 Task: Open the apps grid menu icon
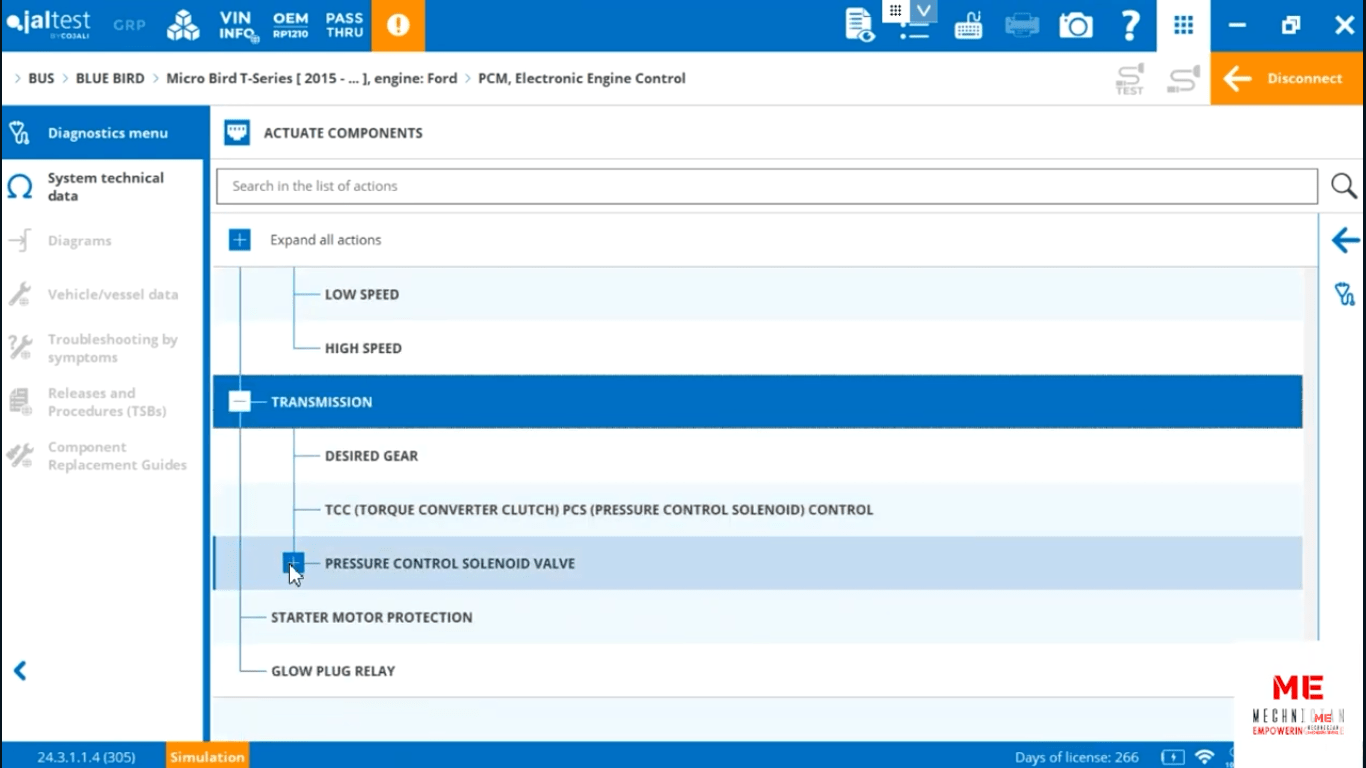[x=1184, y=26]
